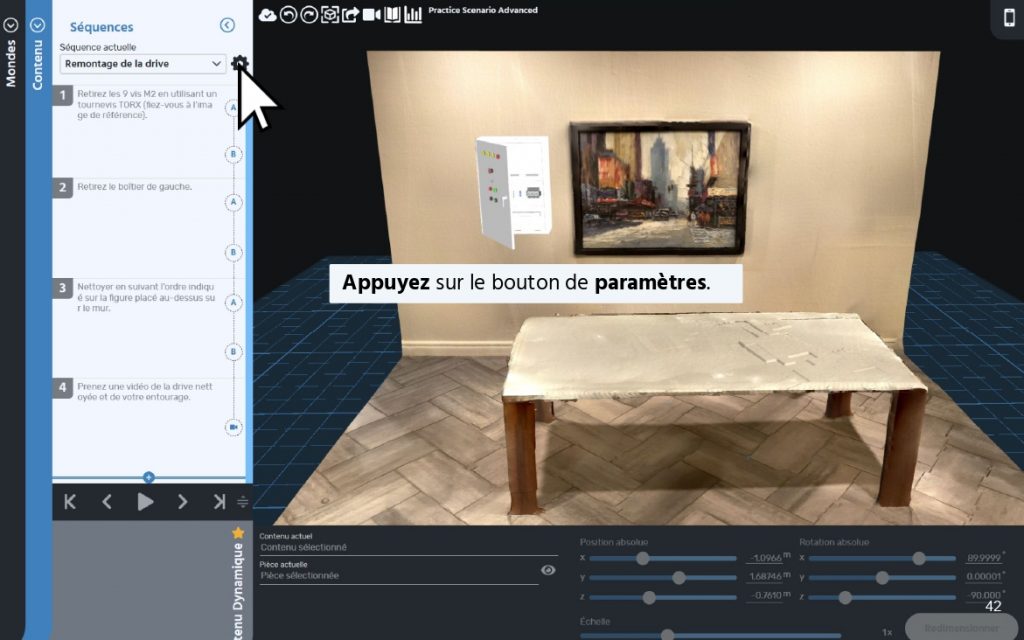Click the rotation x value 89.9999

[984, 558]
